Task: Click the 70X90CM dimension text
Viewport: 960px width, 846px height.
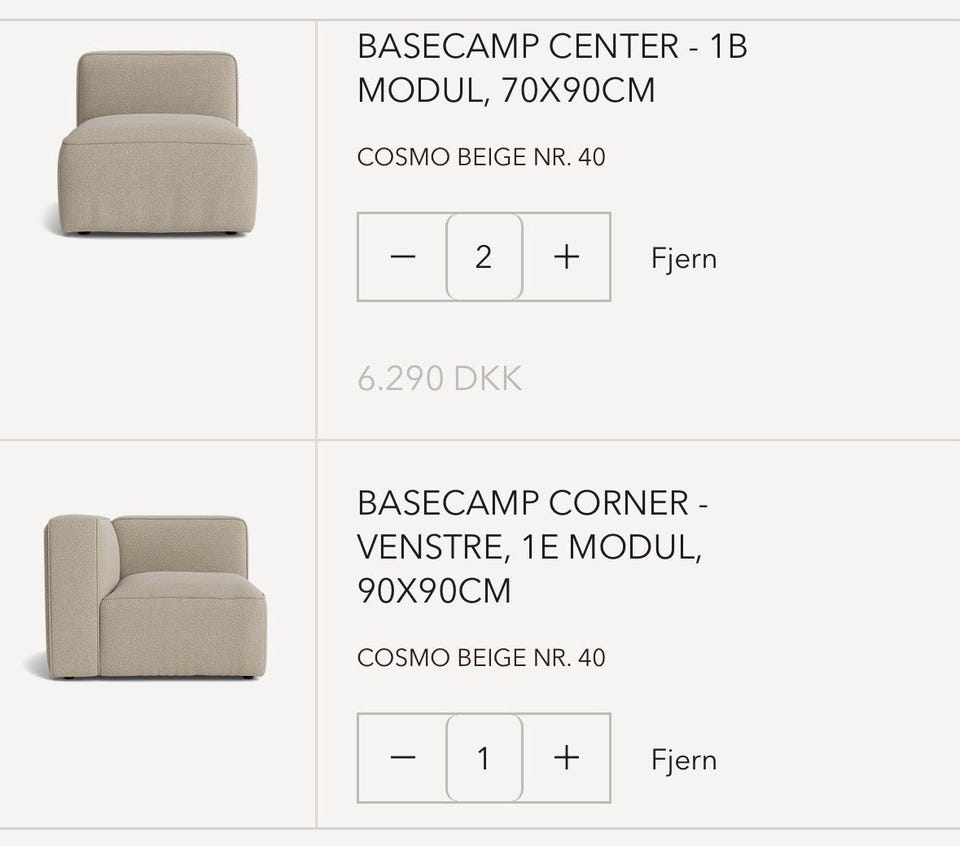Action: pos(579,90)
